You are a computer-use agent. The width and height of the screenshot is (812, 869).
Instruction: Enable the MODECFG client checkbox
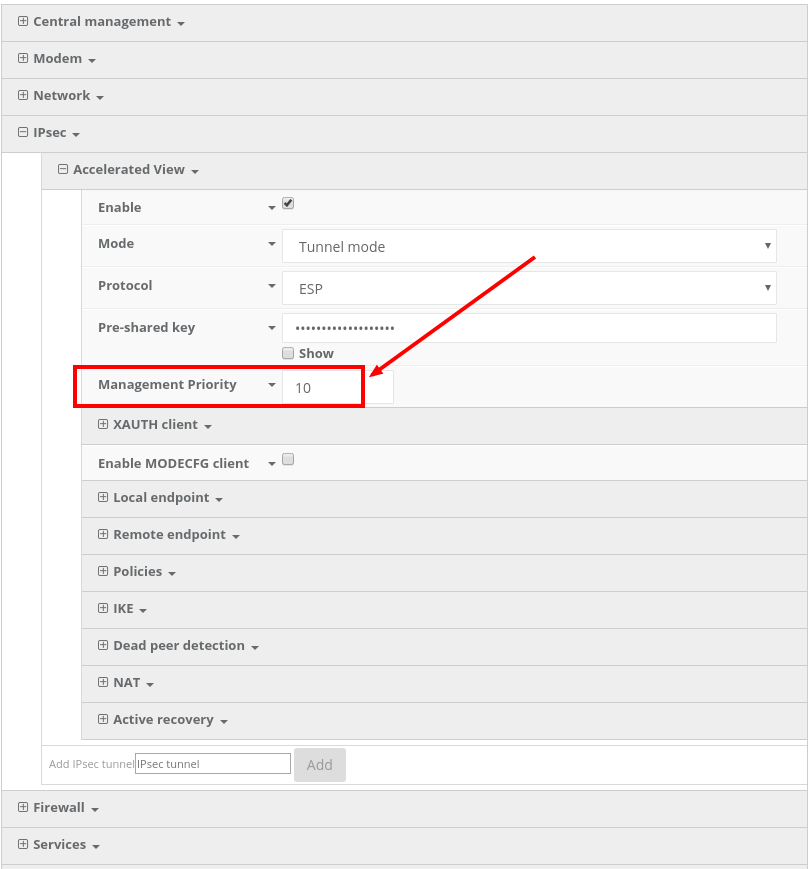pos(288,460)
